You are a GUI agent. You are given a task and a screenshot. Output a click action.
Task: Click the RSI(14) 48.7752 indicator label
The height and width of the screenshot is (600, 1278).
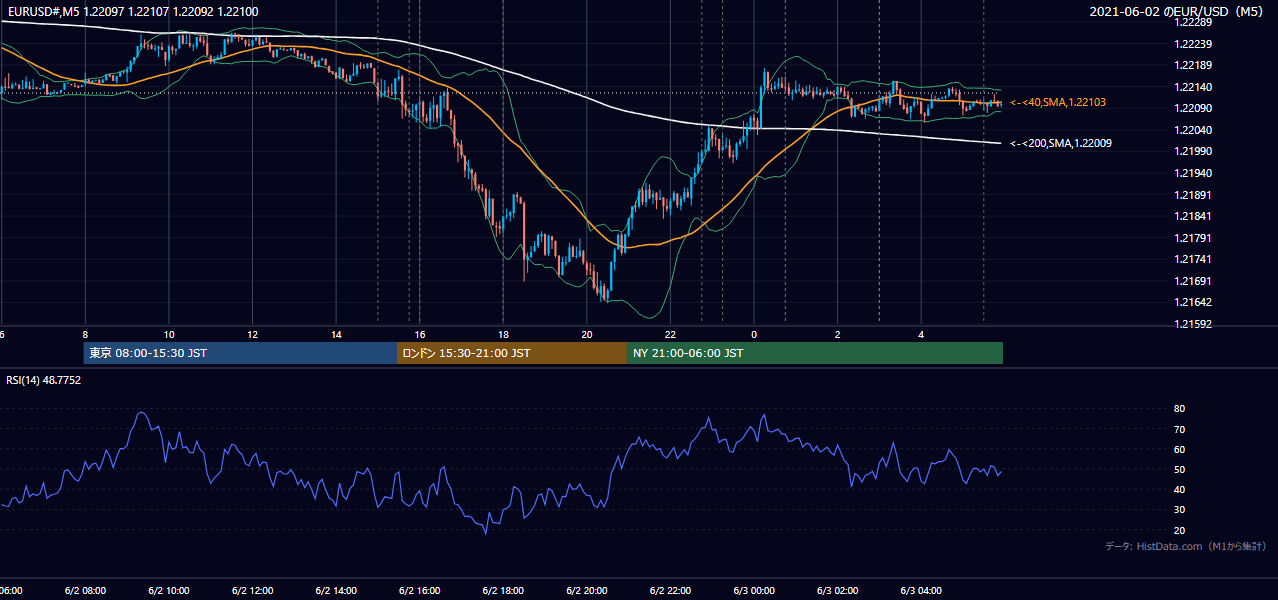point(44,380)
